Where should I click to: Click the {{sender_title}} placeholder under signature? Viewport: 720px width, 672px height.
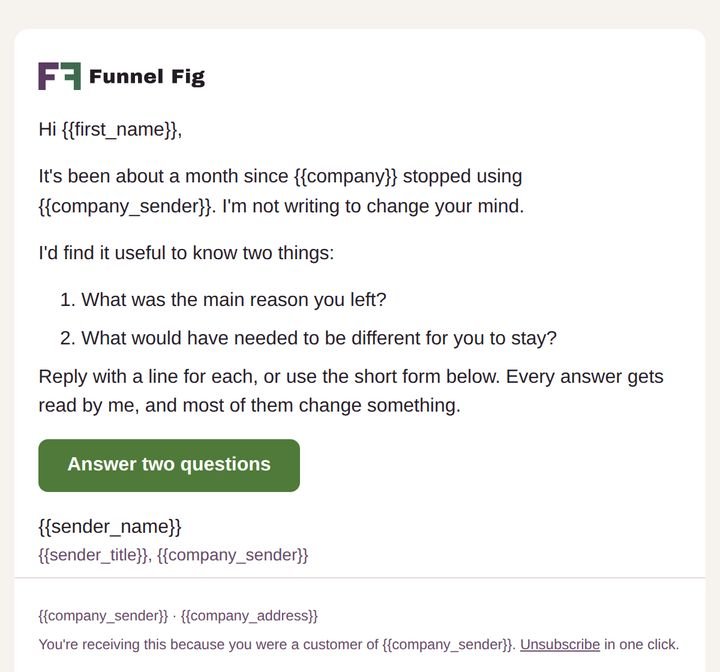[93, 555]
